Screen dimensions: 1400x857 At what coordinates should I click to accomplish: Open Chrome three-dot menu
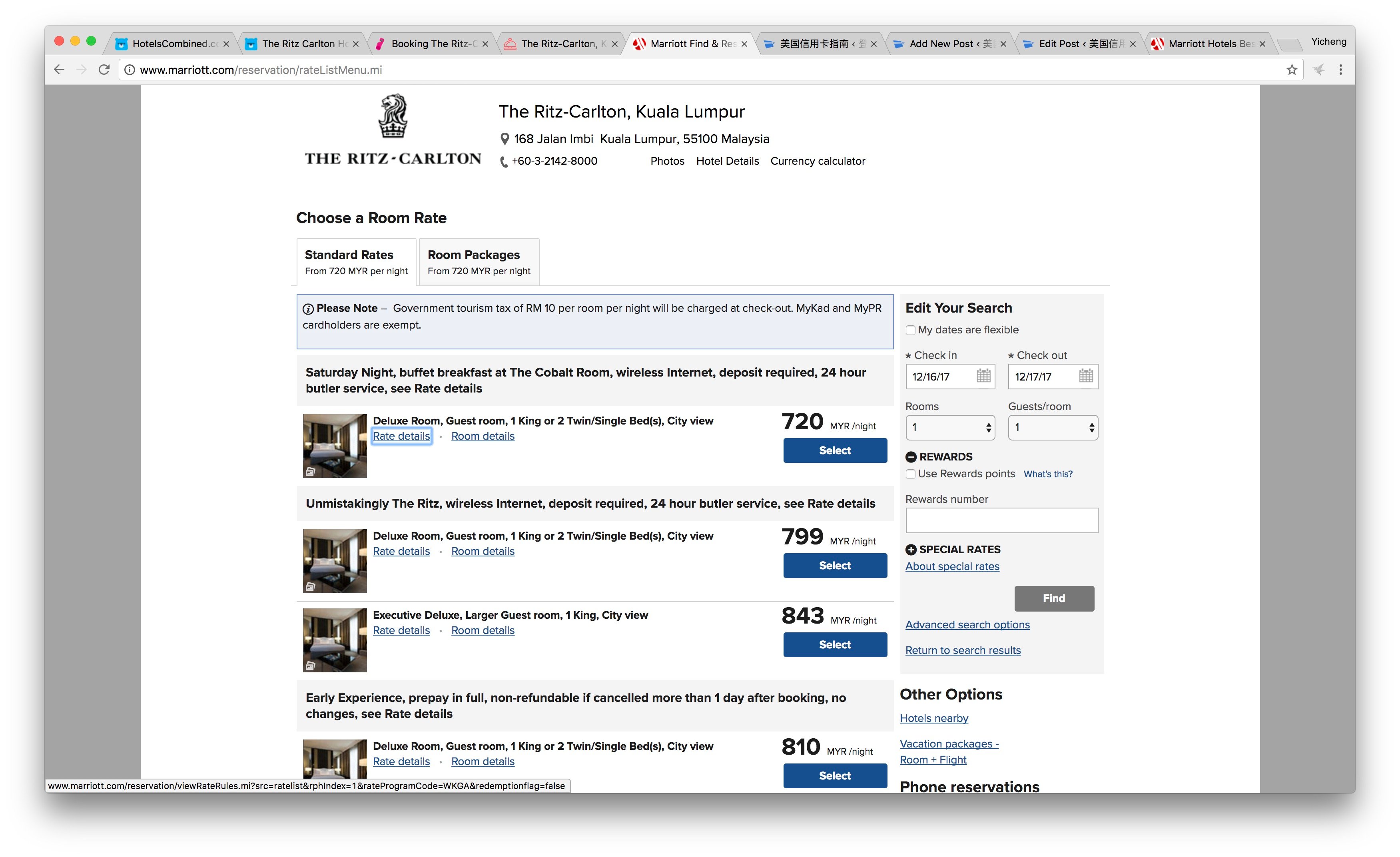click(x=1340, y=70)
